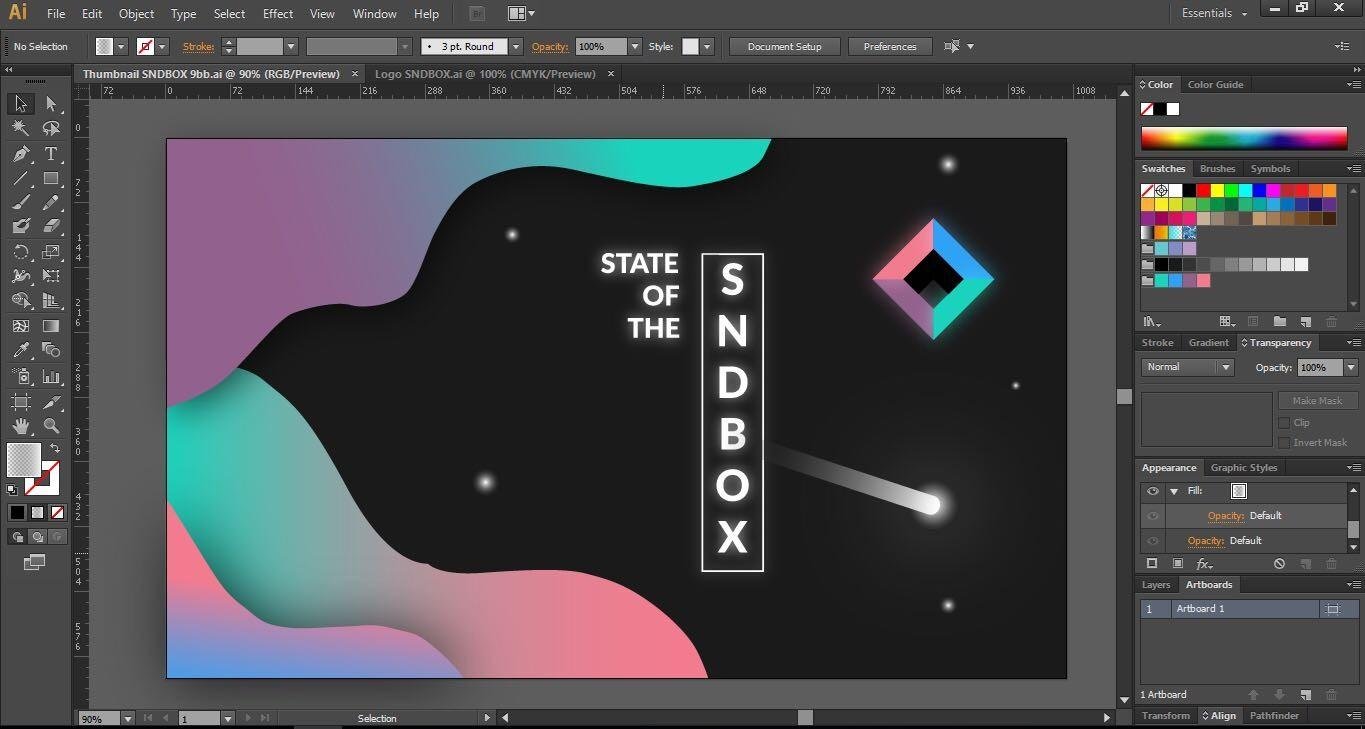Enable the Clip checkbox
The height and width of the screenshot is (729, 1365).
pos(1284,422)
